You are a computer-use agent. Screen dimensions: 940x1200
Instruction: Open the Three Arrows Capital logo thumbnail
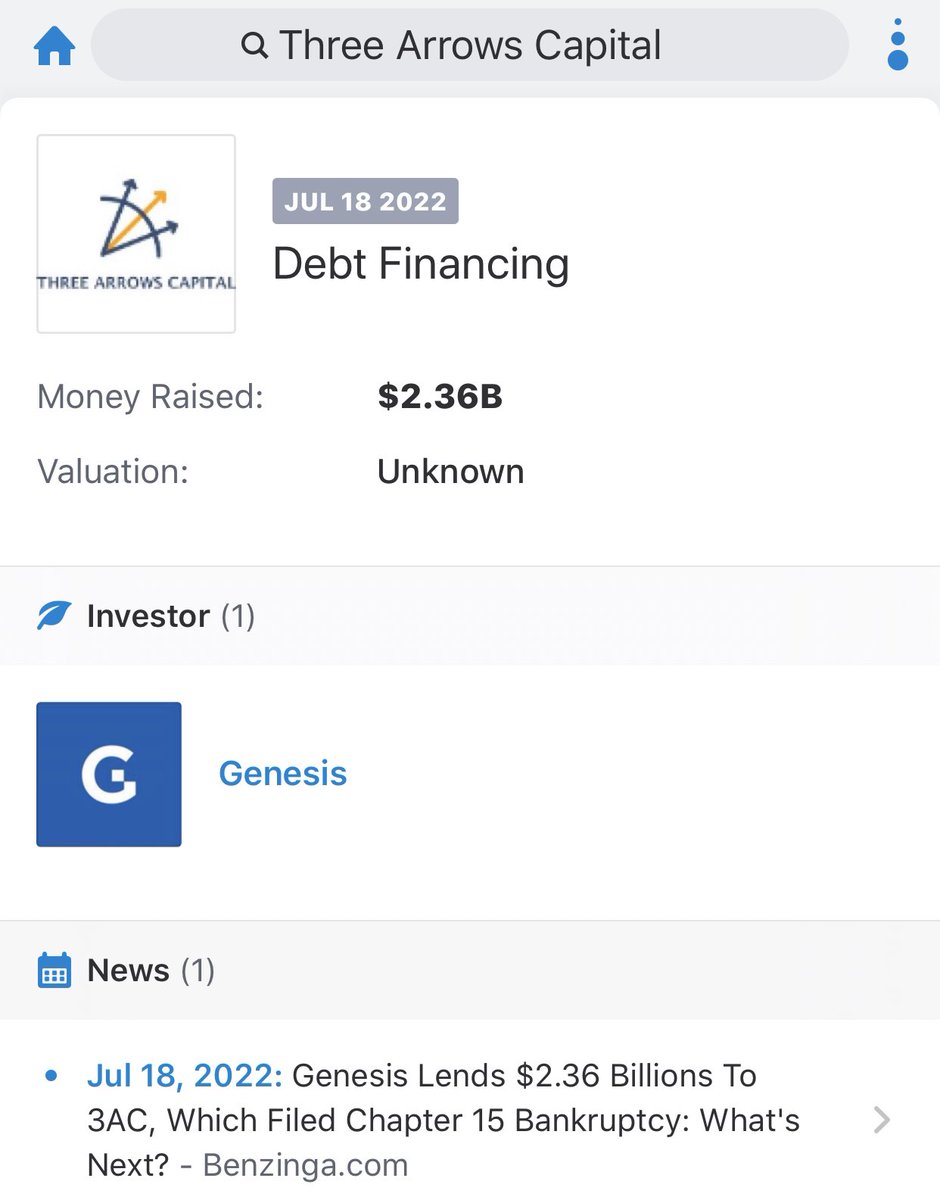pyautogui.click(x=136, y=234)
